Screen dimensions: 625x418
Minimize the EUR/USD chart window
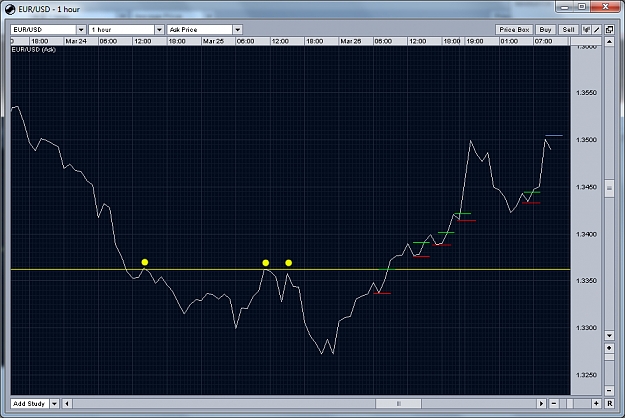pyautogui.click(x=565, y=7)
